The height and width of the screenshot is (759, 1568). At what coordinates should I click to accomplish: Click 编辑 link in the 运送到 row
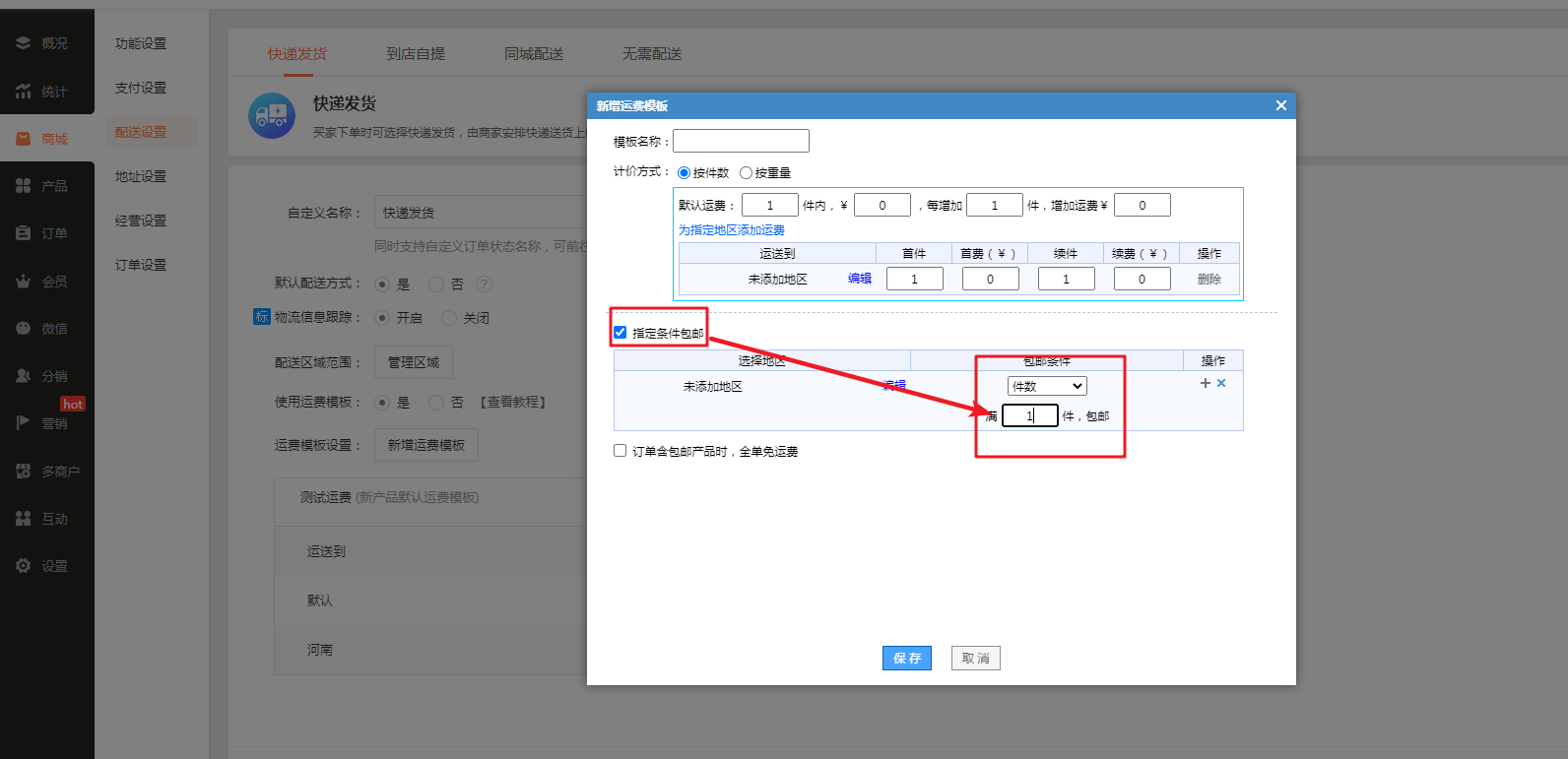coord(860,279)
